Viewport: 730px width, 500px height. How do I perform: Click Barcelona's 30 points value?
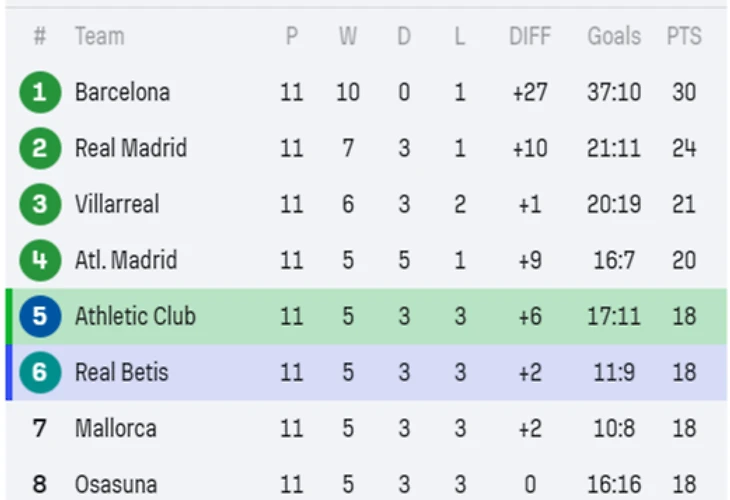(x=684, y=92)
